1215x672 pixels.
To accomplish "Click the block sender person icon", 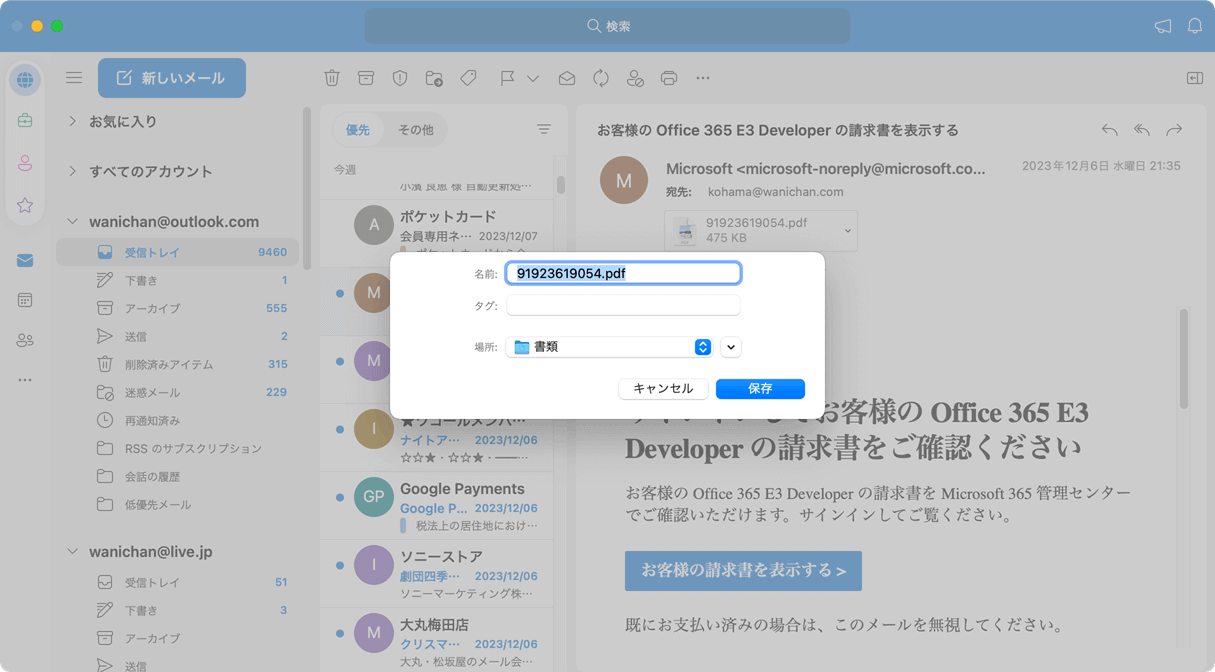I will [635, 78].
